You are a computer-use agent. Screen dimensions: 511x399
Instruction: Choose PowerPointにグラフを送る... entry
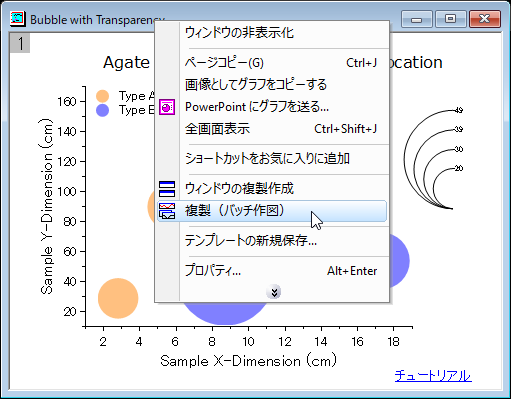[x=273, y=107]
